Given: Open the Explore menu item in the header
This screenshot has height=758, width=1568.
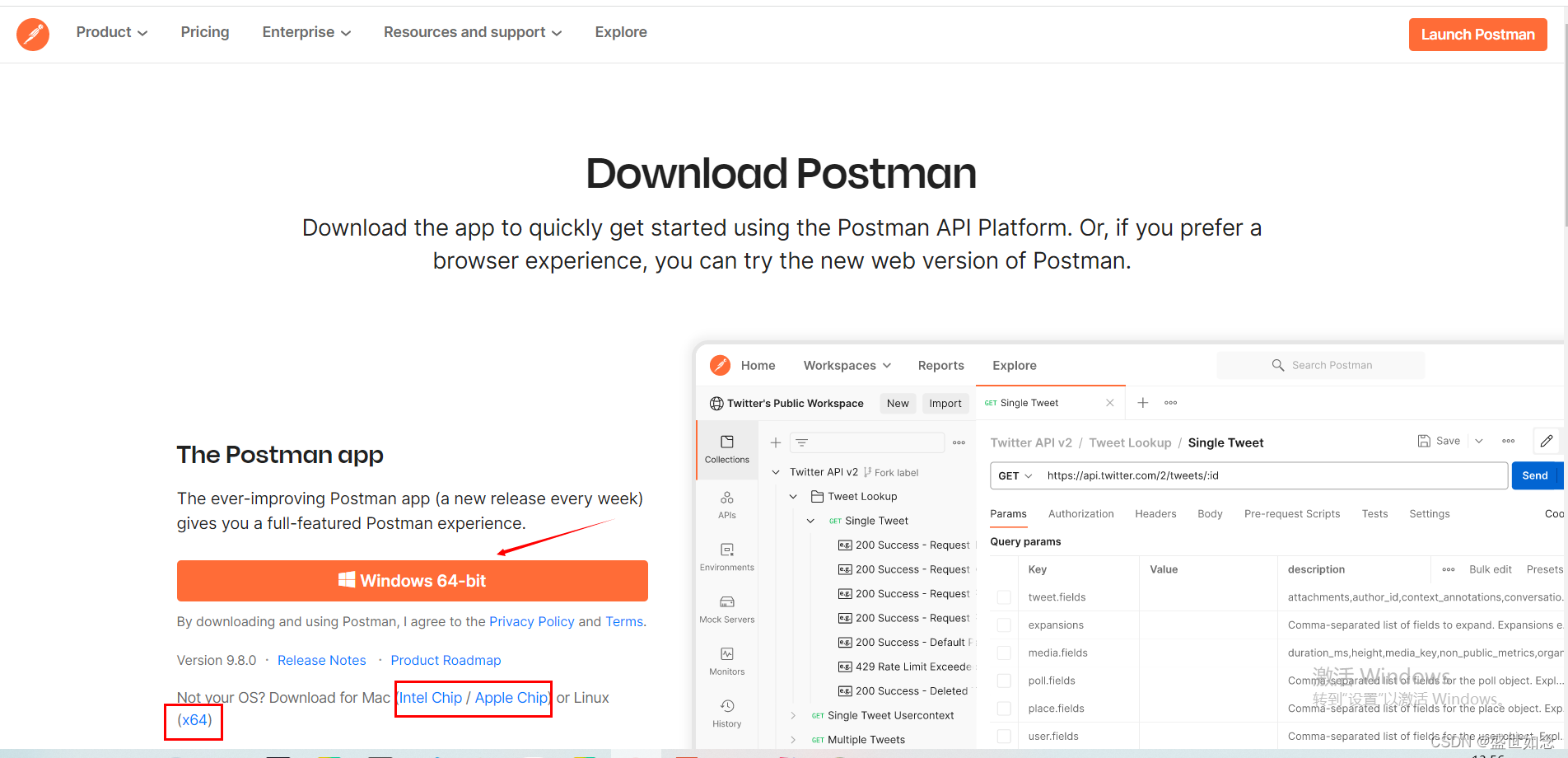Looking at the screenshot, I should click(621, 32).
